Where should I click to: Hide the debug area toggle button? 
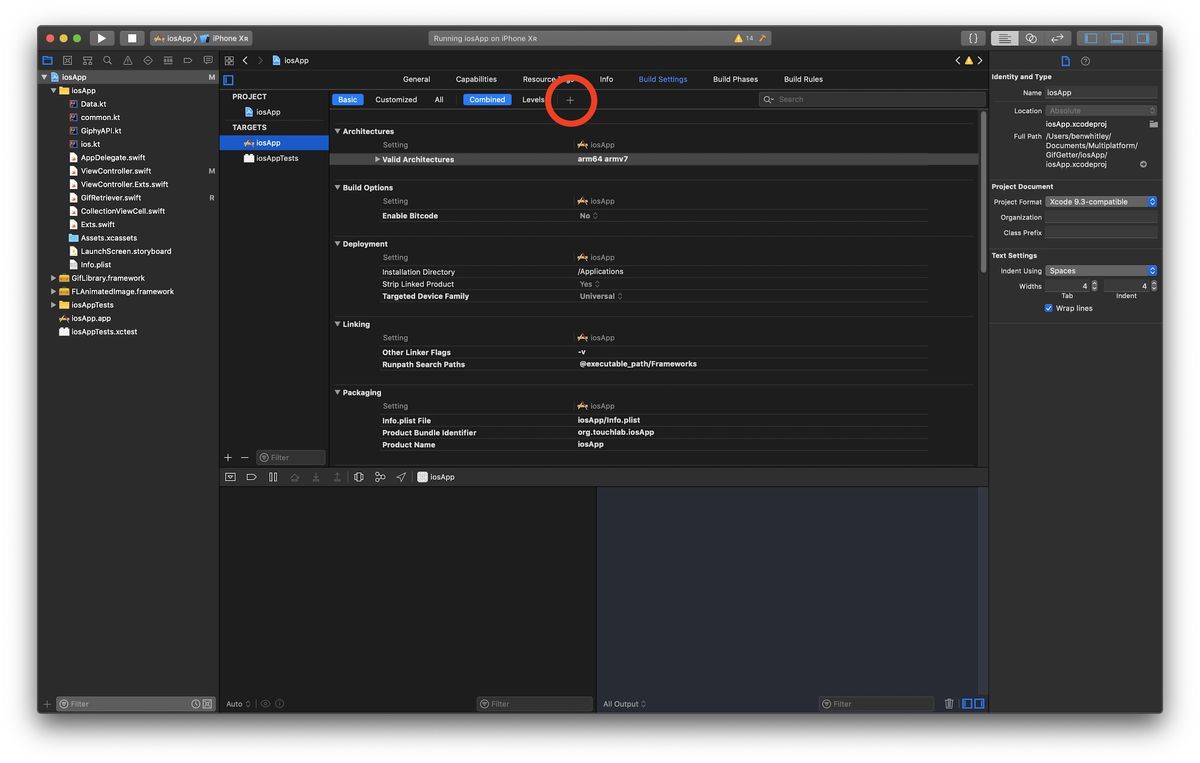[x=230, y=477]
